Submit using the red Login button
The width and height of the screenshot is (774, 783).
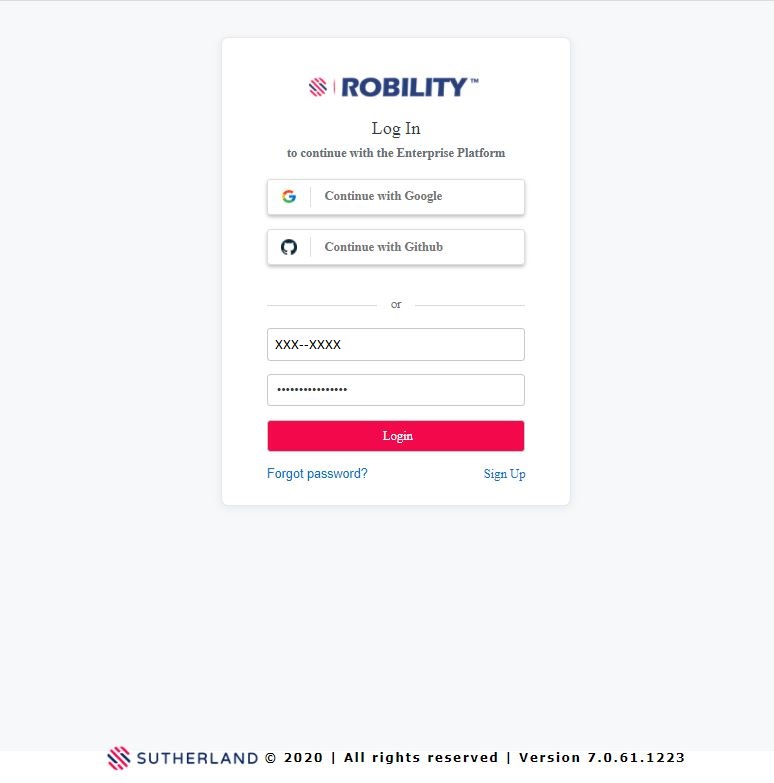click(396, 436)
